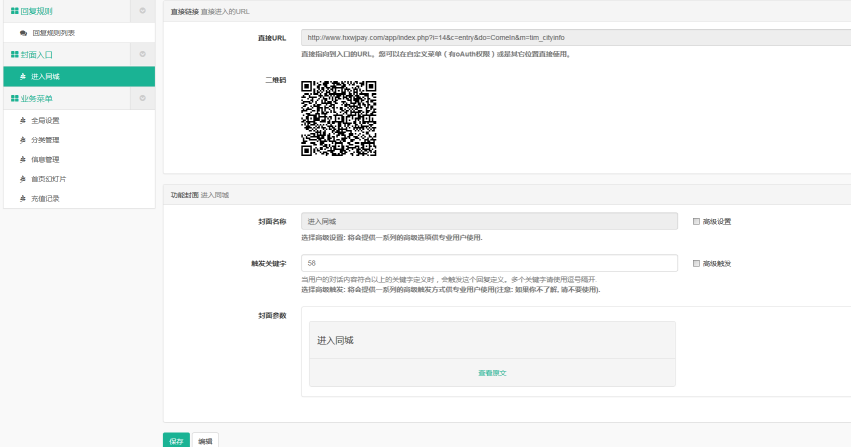The width and height of the screenshot is (851, 447).
Task: Click the icon beside 分类管理
Action: click(x=23, y=140)
